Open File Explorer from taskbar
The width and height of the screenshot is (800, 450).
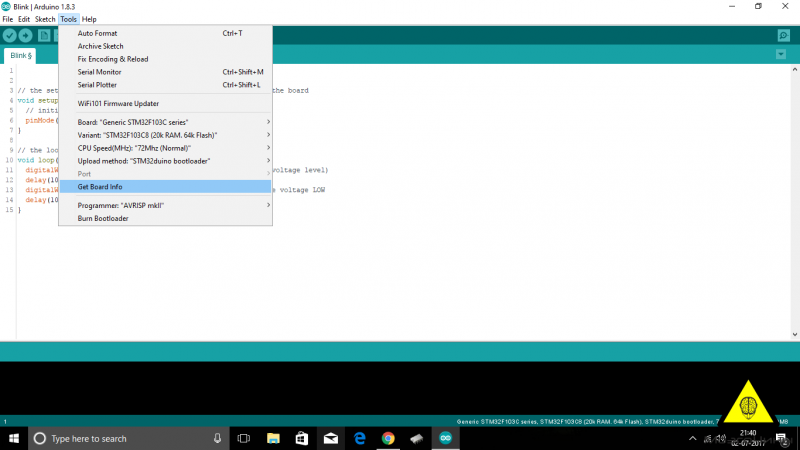[273, 438]
